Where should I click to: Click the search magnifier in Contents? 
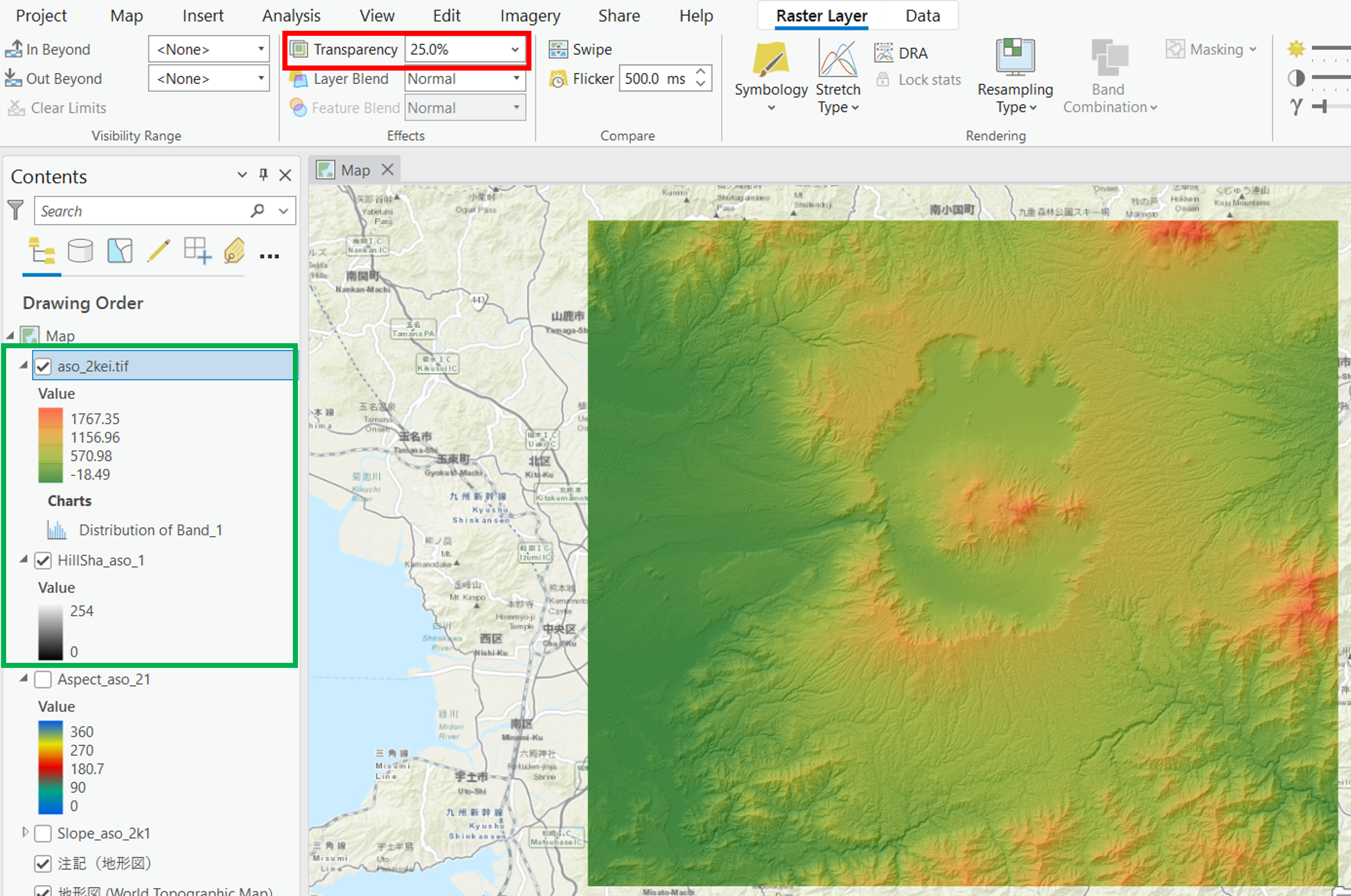pyautogui.click(x=258, y=210)
